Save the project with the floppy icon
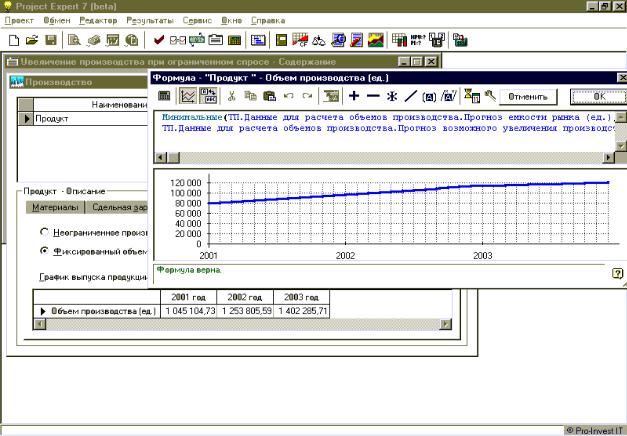This screenshot has width=627, height=436. (51, 40)
